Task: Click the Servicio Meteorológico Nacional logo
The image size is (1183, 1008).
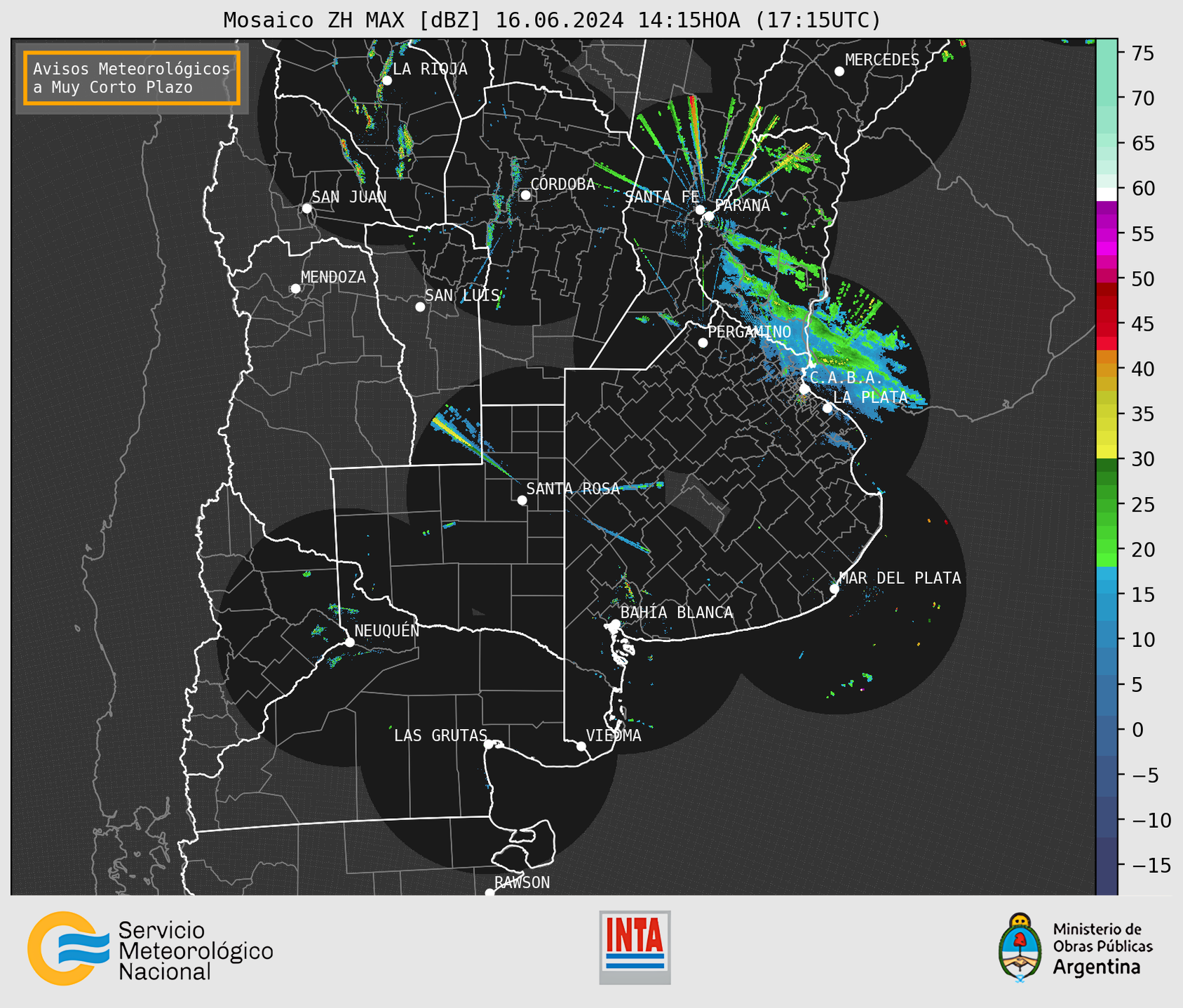Action: tap(151, 948)
